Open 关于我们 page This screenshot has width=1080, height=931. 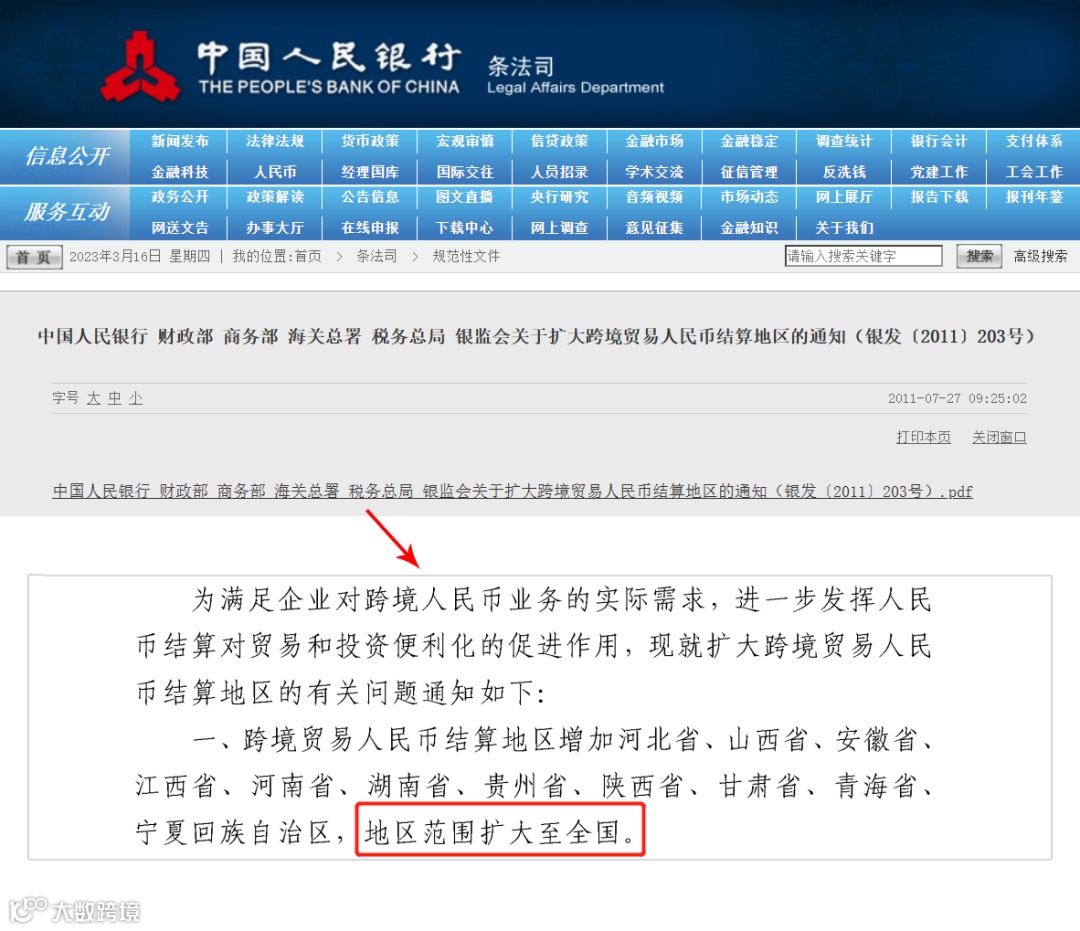(844, 227)
